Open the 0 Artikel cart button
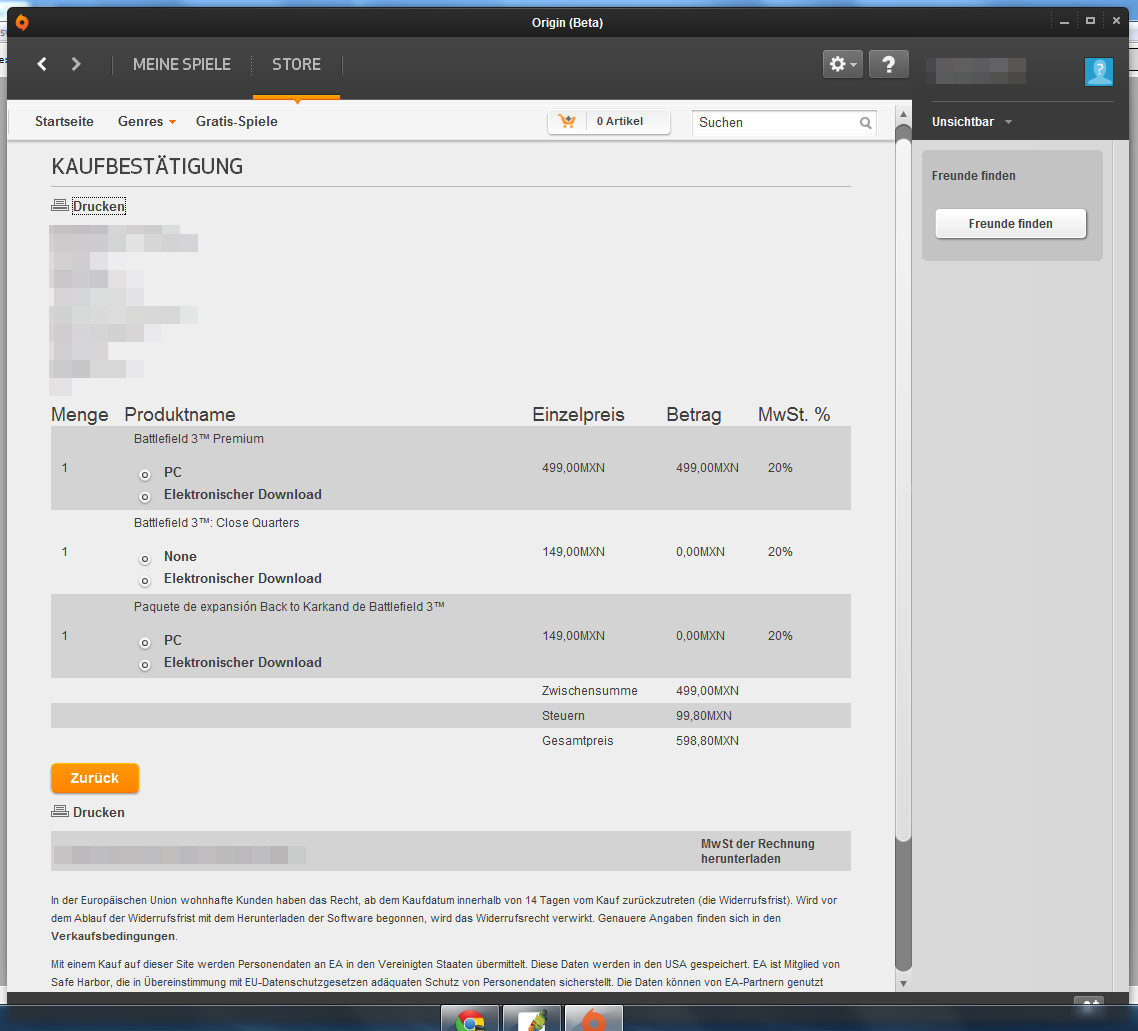The height and width of the screenshot is (1031, 1138). click(x=609, y=121)
